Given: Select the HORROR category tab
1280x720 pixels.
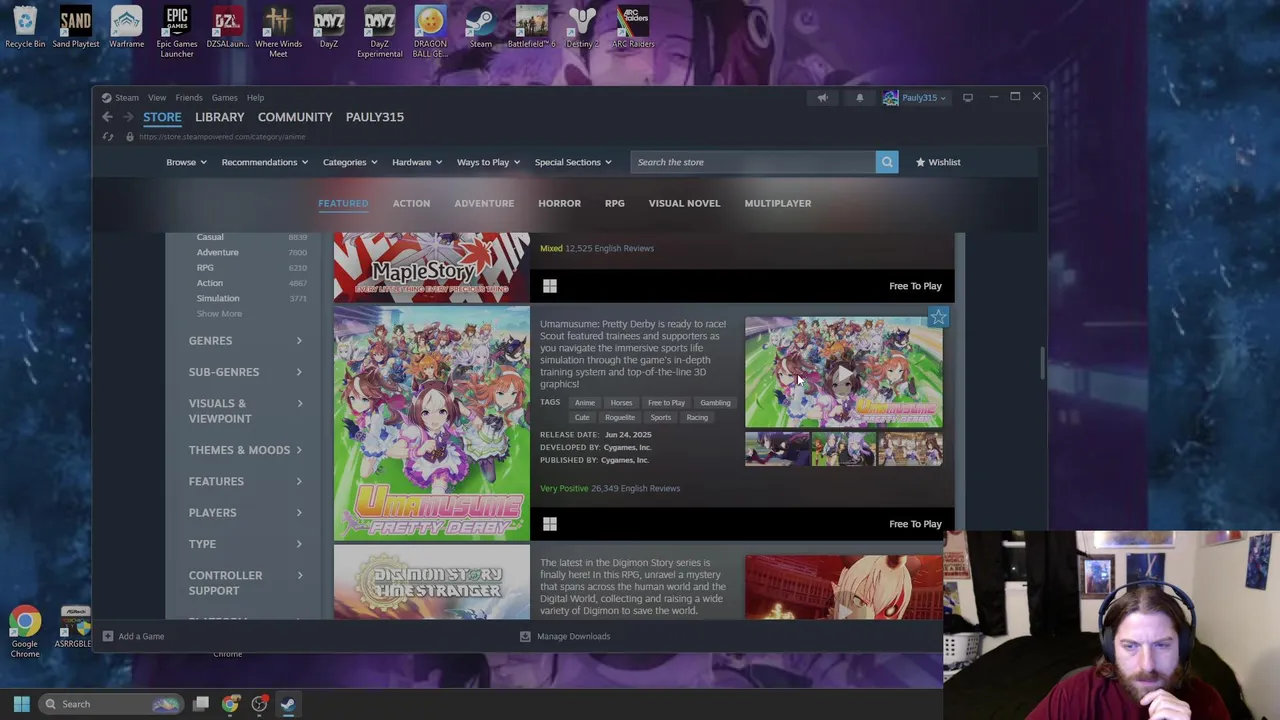Looking at the screenshot, I should pos(559,203).
